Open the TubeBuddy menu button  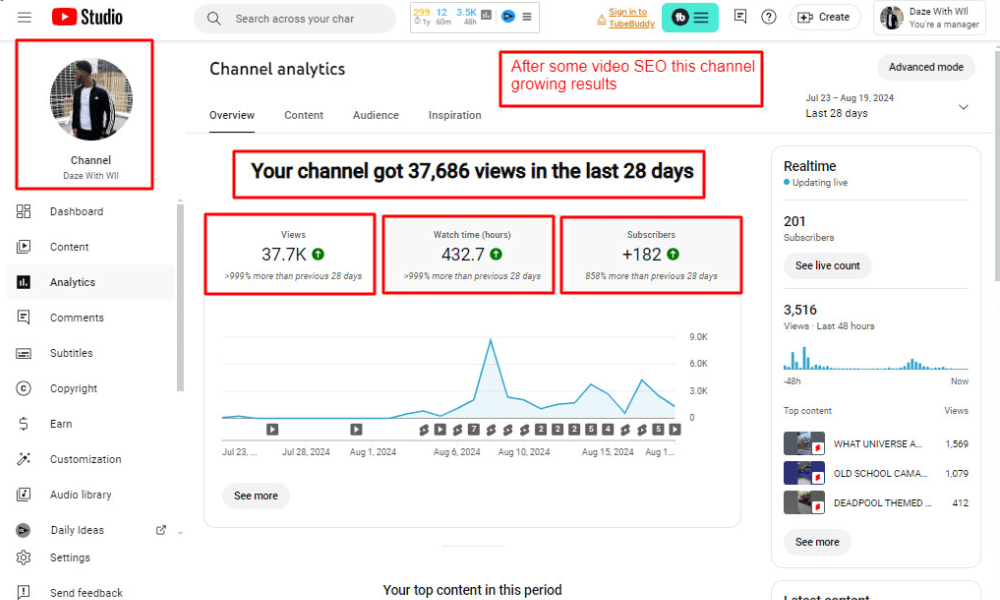(690, 17)
